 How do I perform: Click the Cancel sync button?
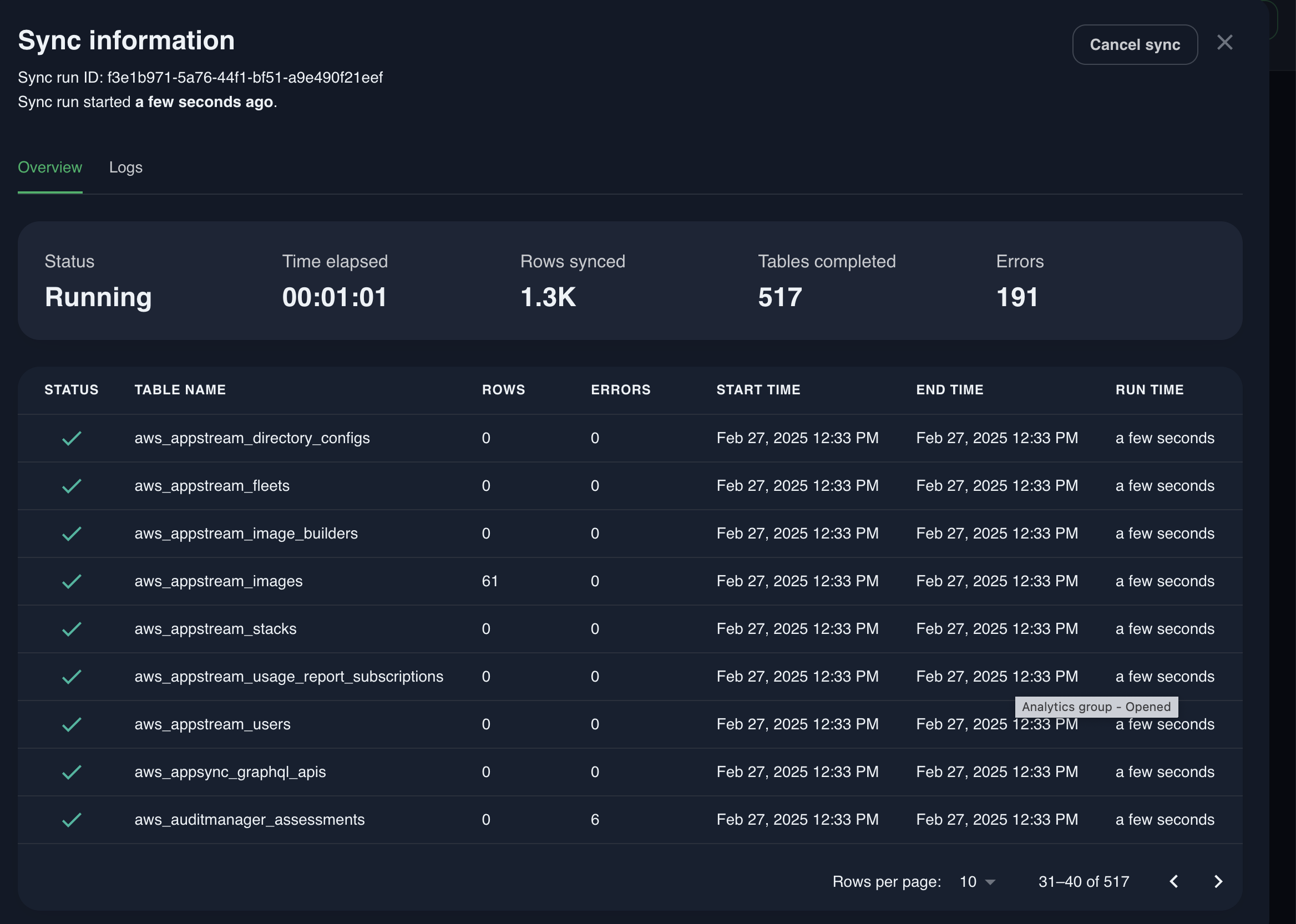(1135, 44)
